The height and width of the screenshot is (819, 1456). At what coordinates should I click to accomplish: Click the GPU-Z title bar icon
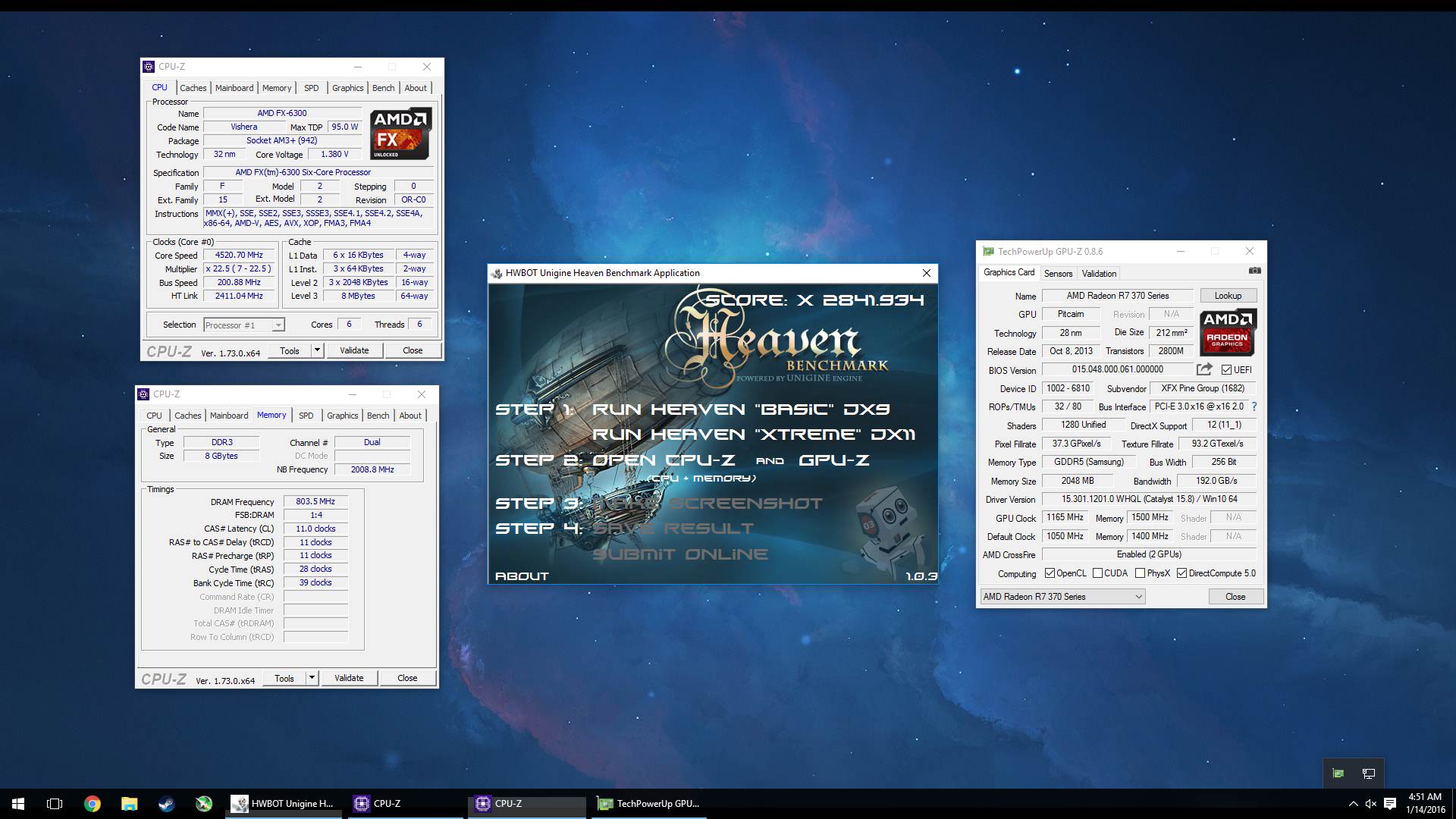click(988, 251)
